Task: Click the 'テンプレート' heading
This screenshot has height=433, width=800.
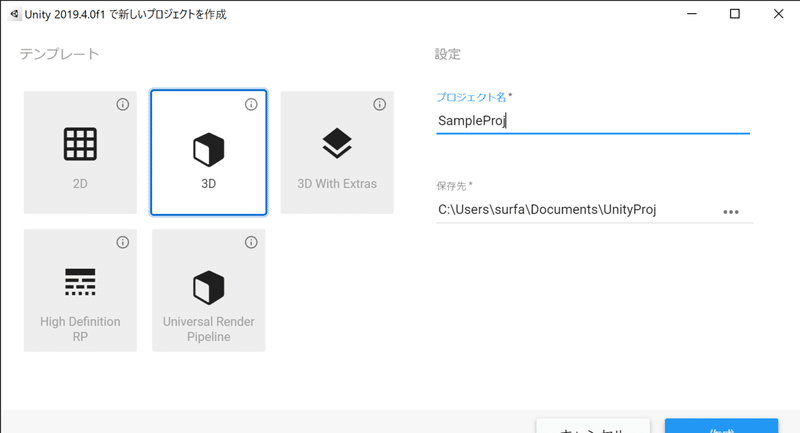Action: pos(59,54)
